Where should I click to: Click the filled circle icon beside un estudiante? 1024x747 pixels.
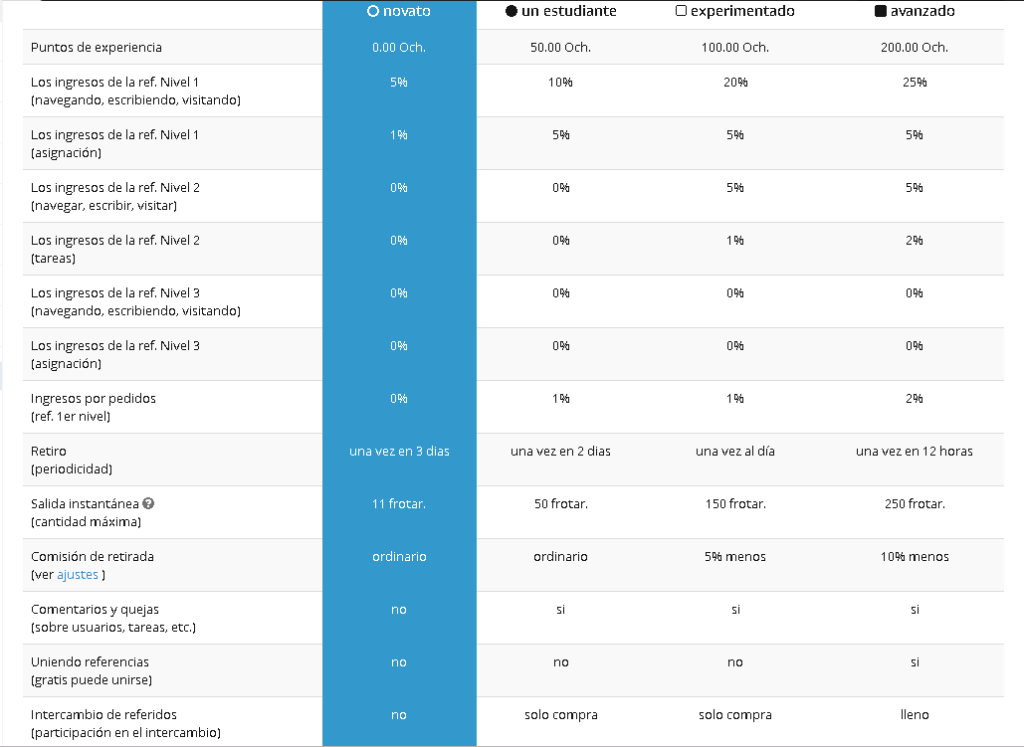point(511,12)
